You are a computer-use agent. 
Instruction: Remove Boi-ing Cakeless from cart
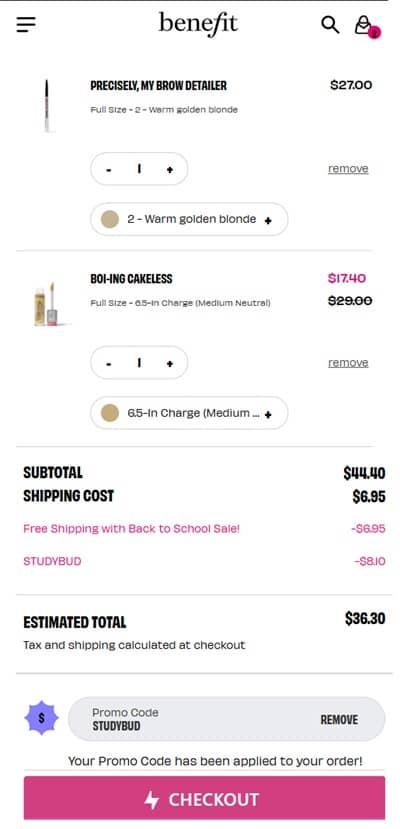point(348,363)
